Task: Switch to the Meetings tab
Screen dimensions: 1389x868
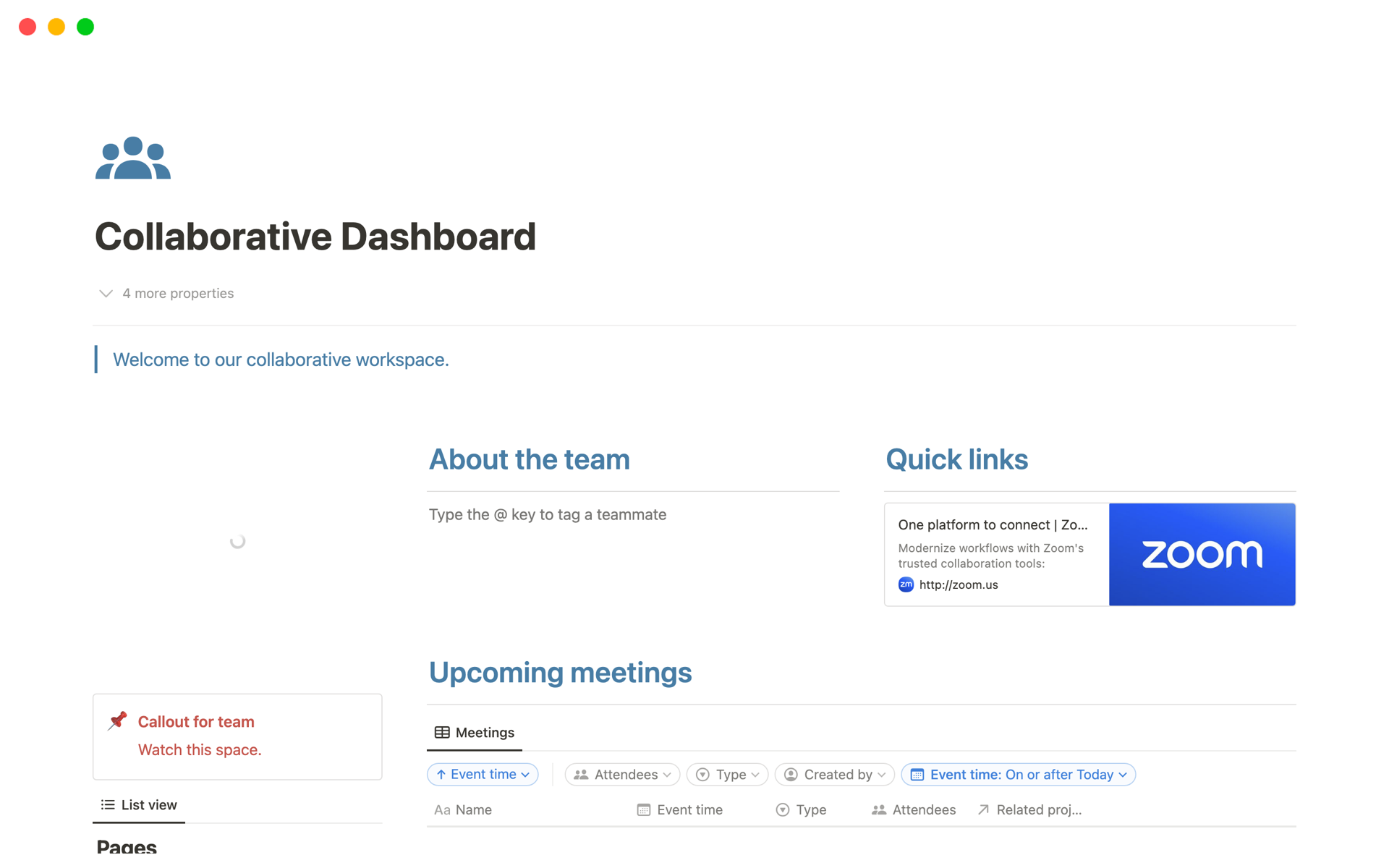Action: click(484, 732)
